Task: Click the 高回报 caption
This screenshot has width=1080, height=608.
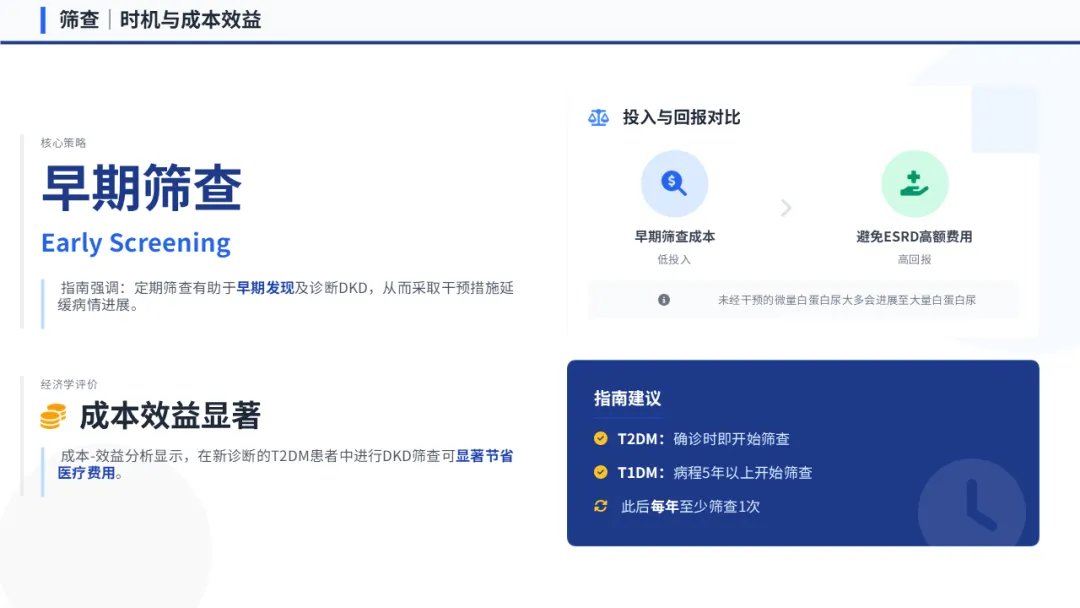Action: 914,259
